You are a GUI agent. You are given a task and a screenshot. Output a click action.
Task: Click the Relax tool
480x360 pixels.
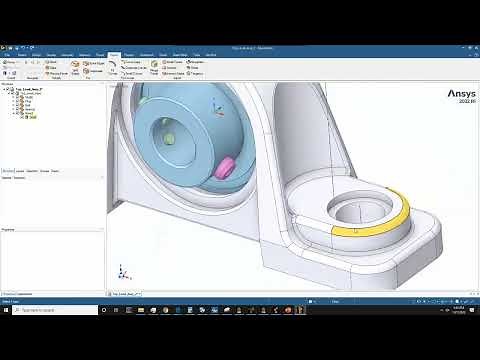pos(192,68)
